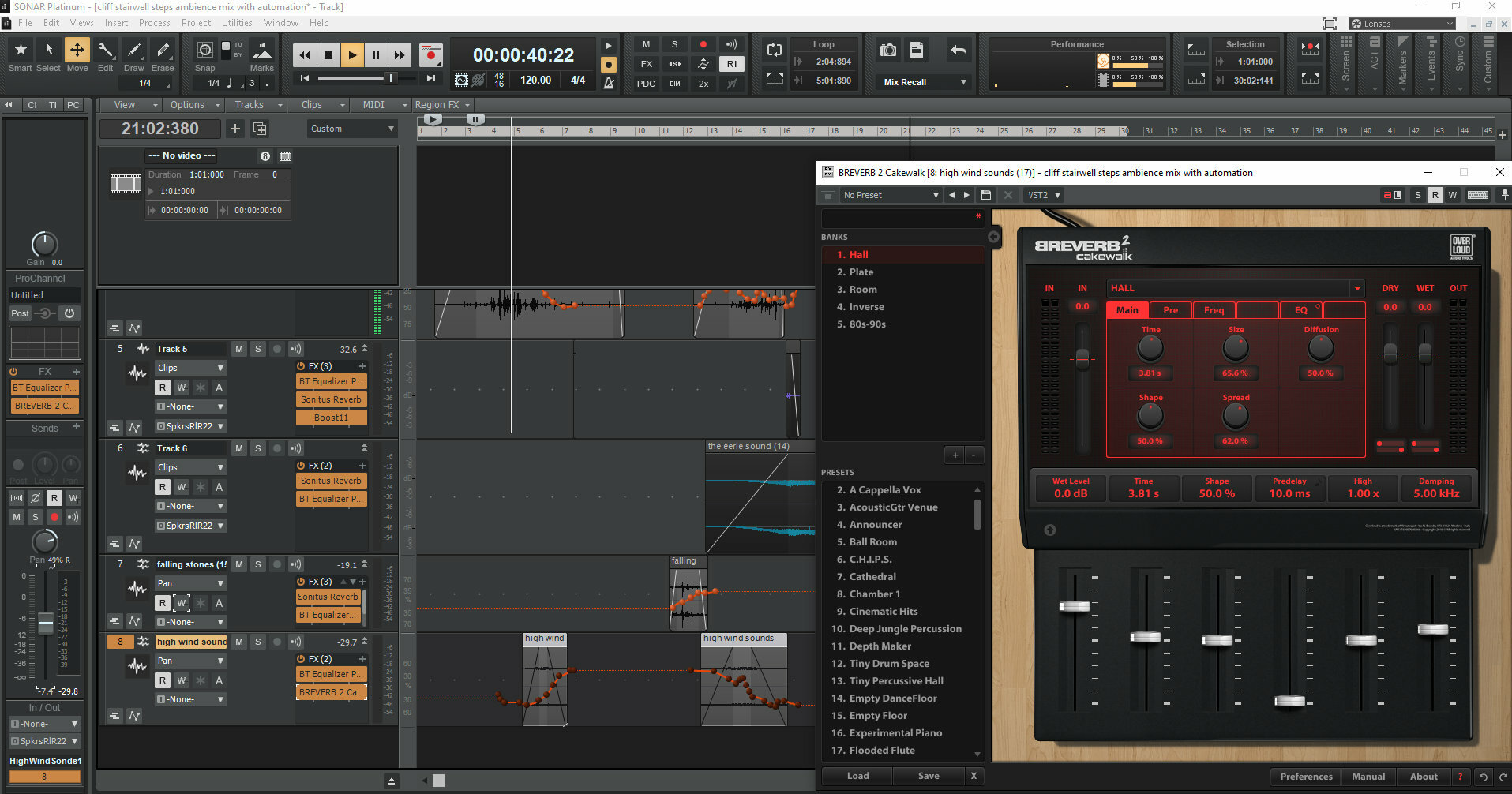Switch to the EQ tab in BREVERB

click(1300, 310)
